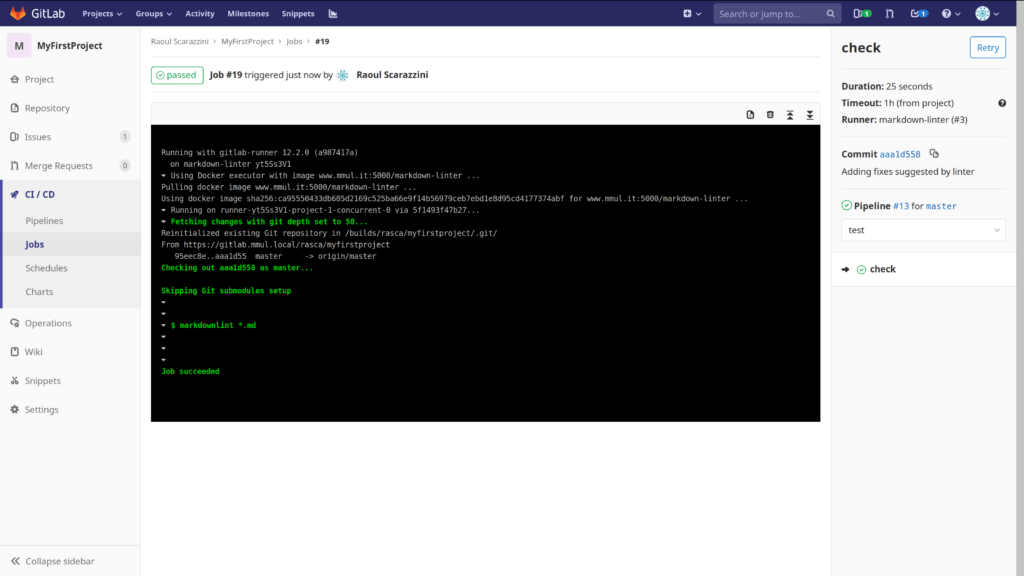Viewport: 1024px width, 576px height.
Task: Collapse the Fetching changes log section
Action: [163, 221]
